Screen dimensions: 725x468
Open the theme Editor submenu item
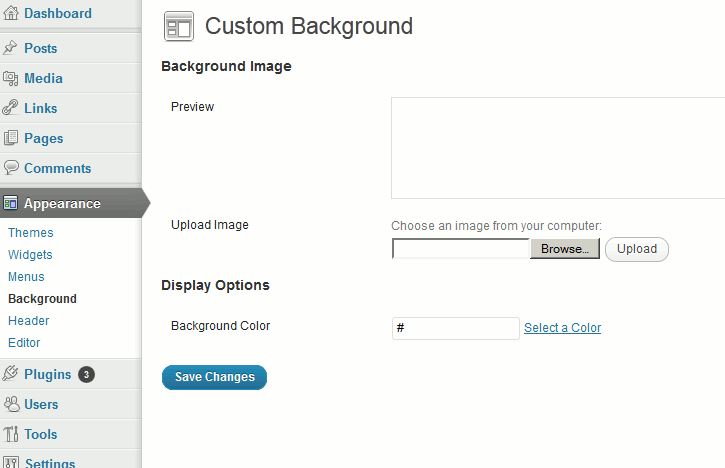24,343
